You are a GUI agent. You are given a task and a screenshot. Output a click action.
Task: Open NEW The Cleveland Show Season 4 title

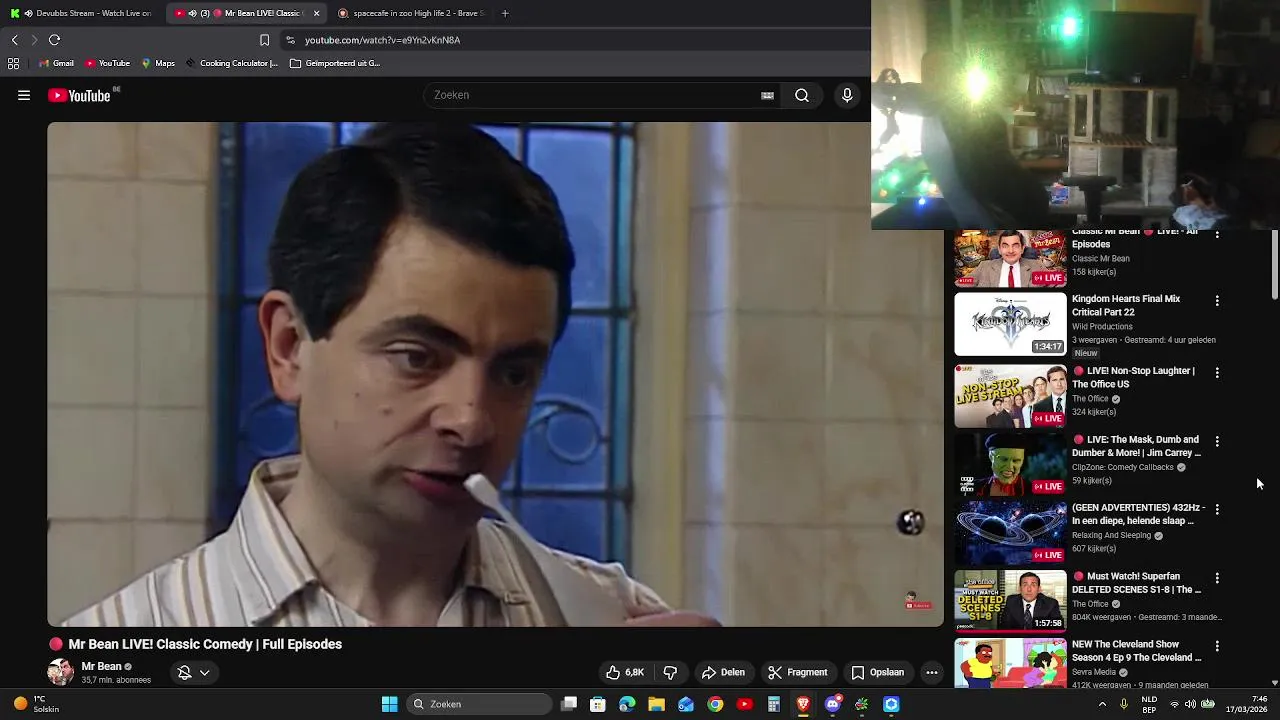[1137, 651]
